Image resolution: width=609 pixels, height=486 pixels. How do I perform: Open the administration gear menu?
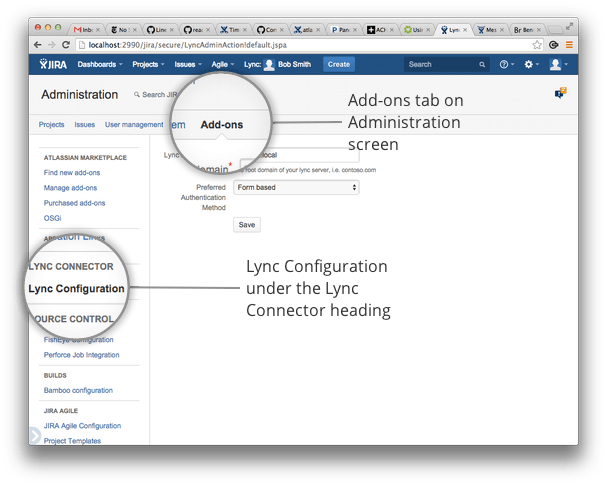pyautogui.click(x=531, y=64)
